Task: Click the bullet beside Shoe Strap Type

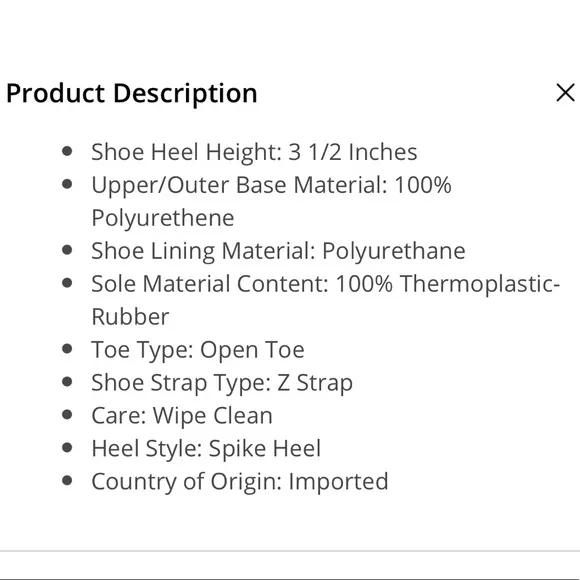Action: pos(67,382)
